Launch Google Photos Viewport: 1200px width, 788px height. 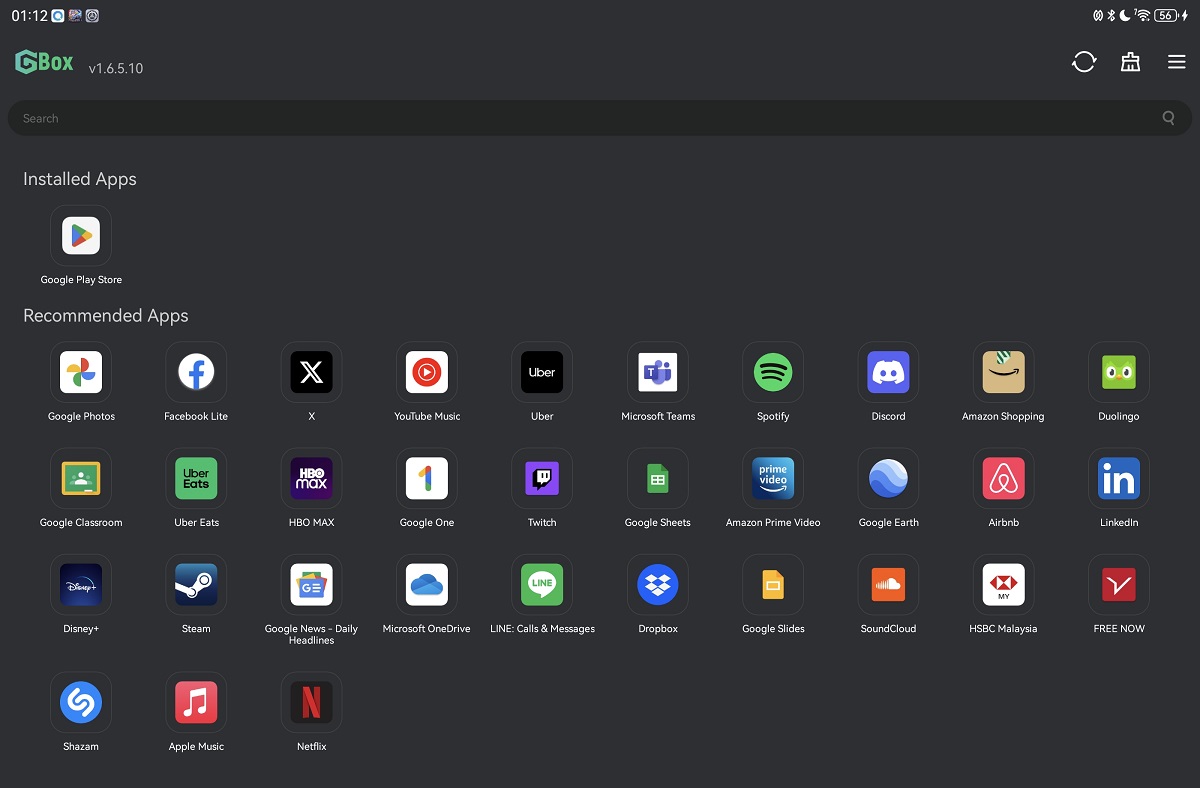(x=81, y=372)
